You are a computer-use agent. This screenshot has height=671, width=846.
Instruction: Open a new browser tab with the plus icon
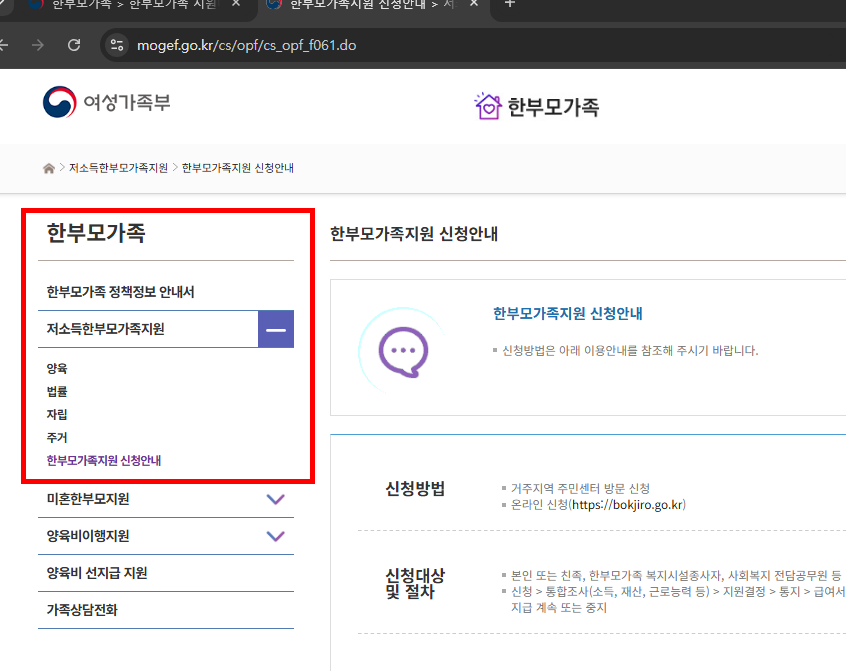tap(510, 8)
